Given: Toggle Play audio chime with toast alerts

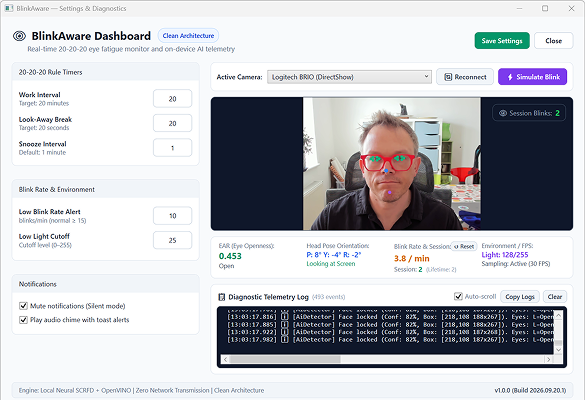Looking at the screenshot, I should pyautogui.click(x=24, y=320).
